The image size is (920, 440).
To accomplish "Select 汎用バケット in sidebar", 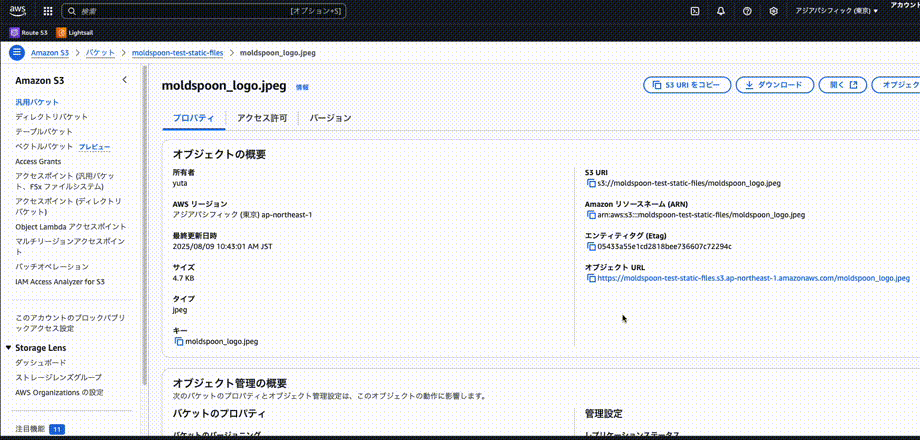I will 37,102.
